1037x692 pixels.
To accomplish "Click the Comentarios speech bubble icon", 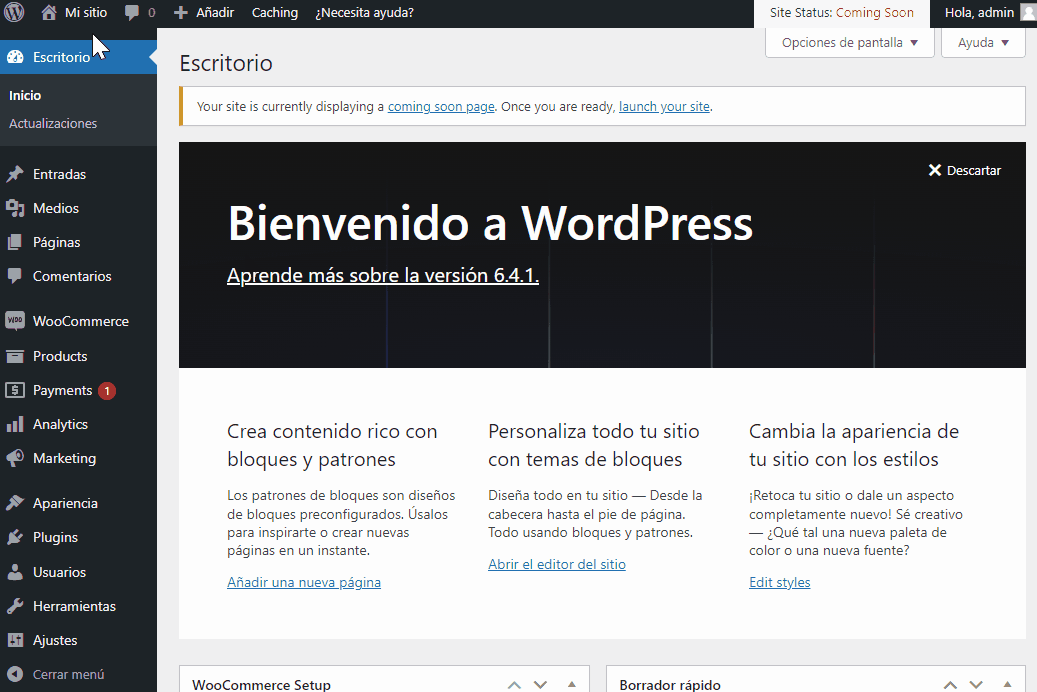I will [15, 277].
